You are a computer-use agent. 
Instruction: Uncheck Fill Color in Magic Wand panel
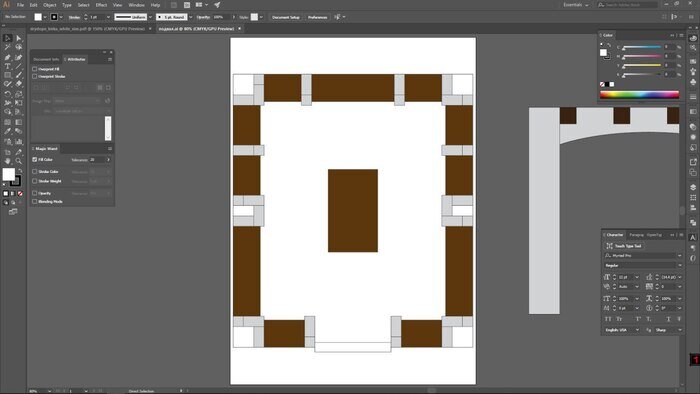[x=35, y=159]
